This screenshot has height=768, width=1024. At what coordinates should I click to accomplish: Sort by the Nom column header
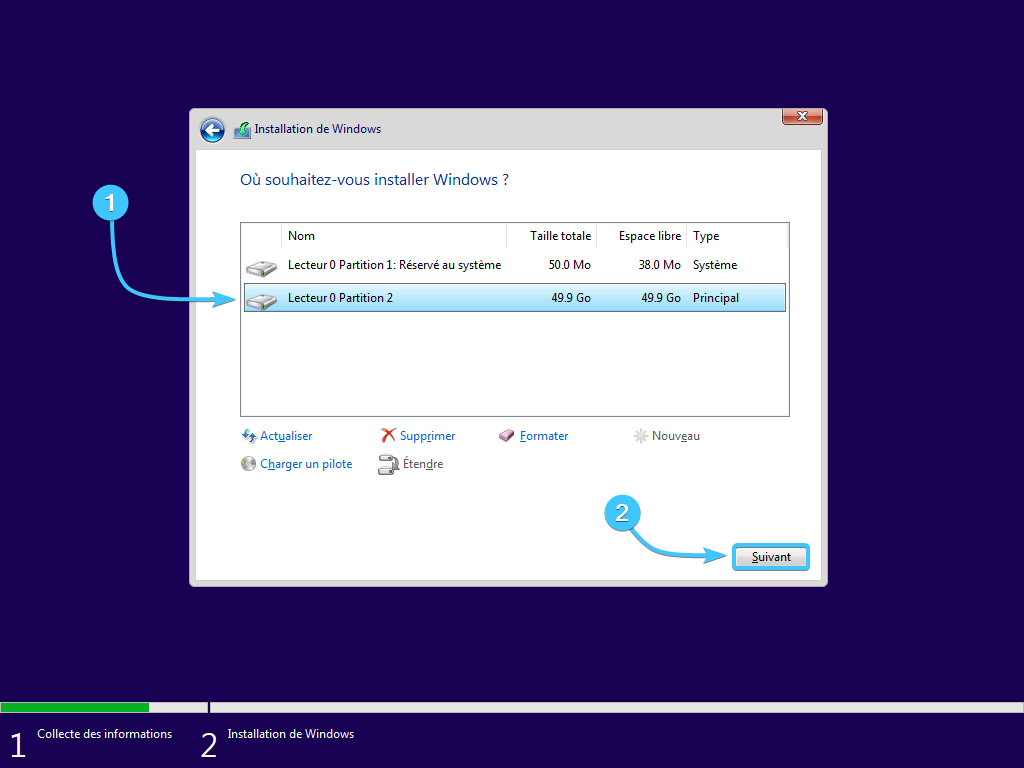(394, 236)
